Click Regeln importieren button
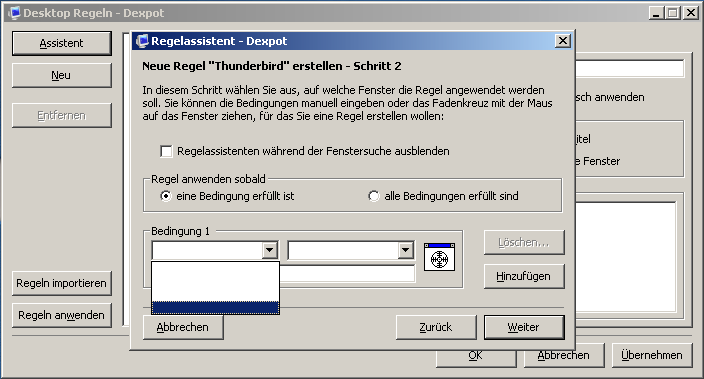This screenshot has width=704, height=379. (62, 283)
